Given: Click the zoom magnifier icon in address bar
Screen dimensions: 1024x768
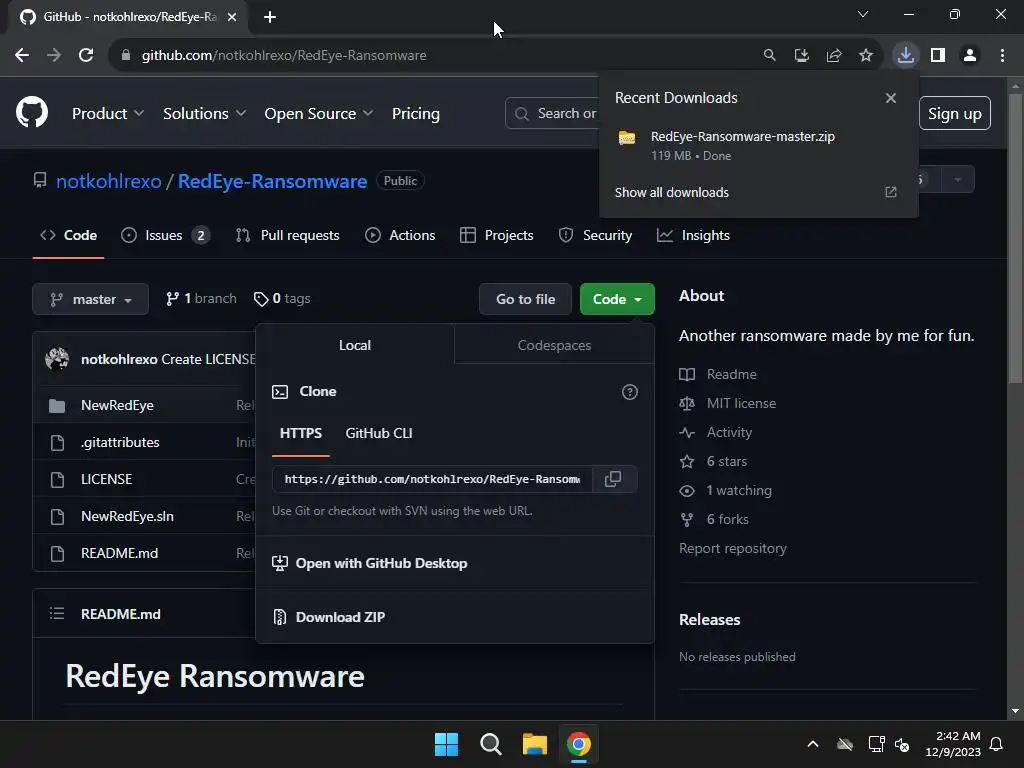Looking at the screenshot, I should [x=770, y=55].
